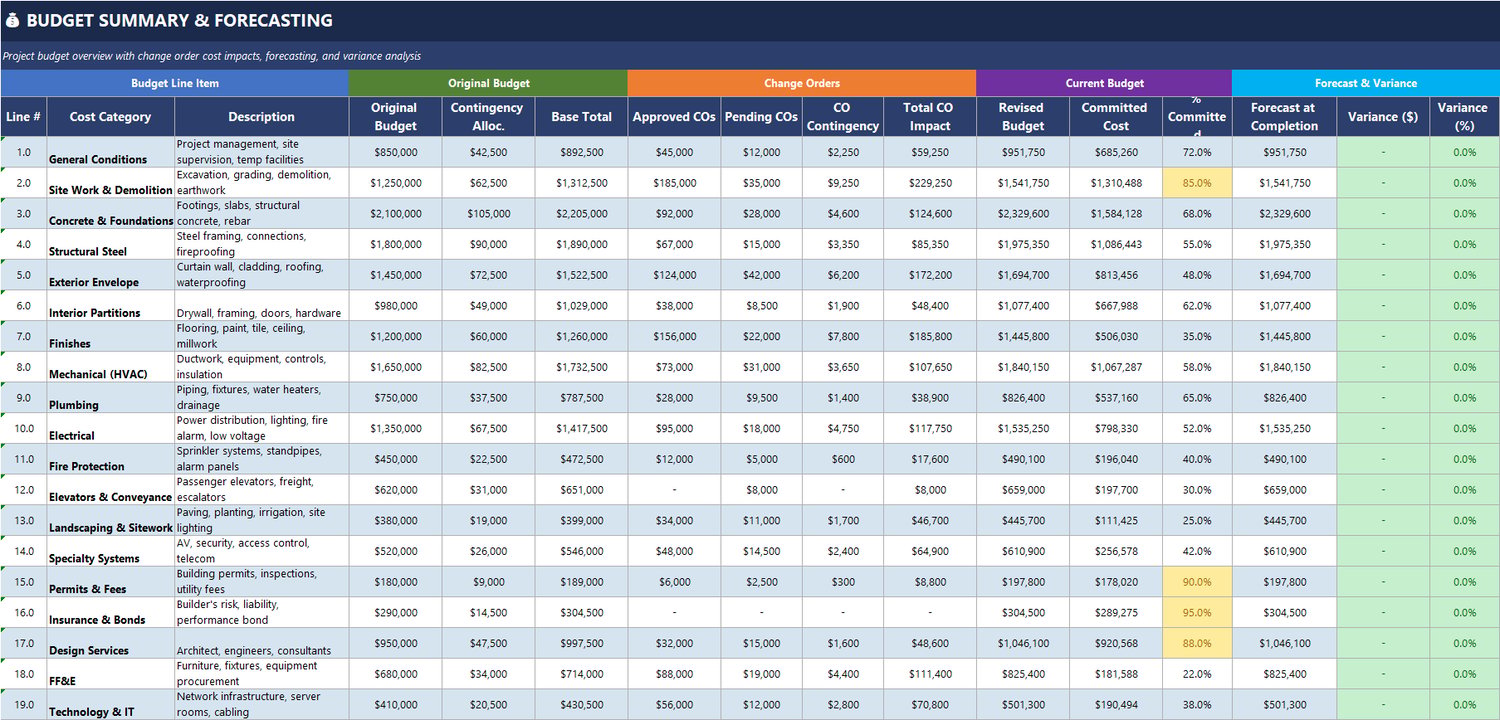Select the 'Technology & IT' category cell
1500x720 pixels.
tap(111, 705)
